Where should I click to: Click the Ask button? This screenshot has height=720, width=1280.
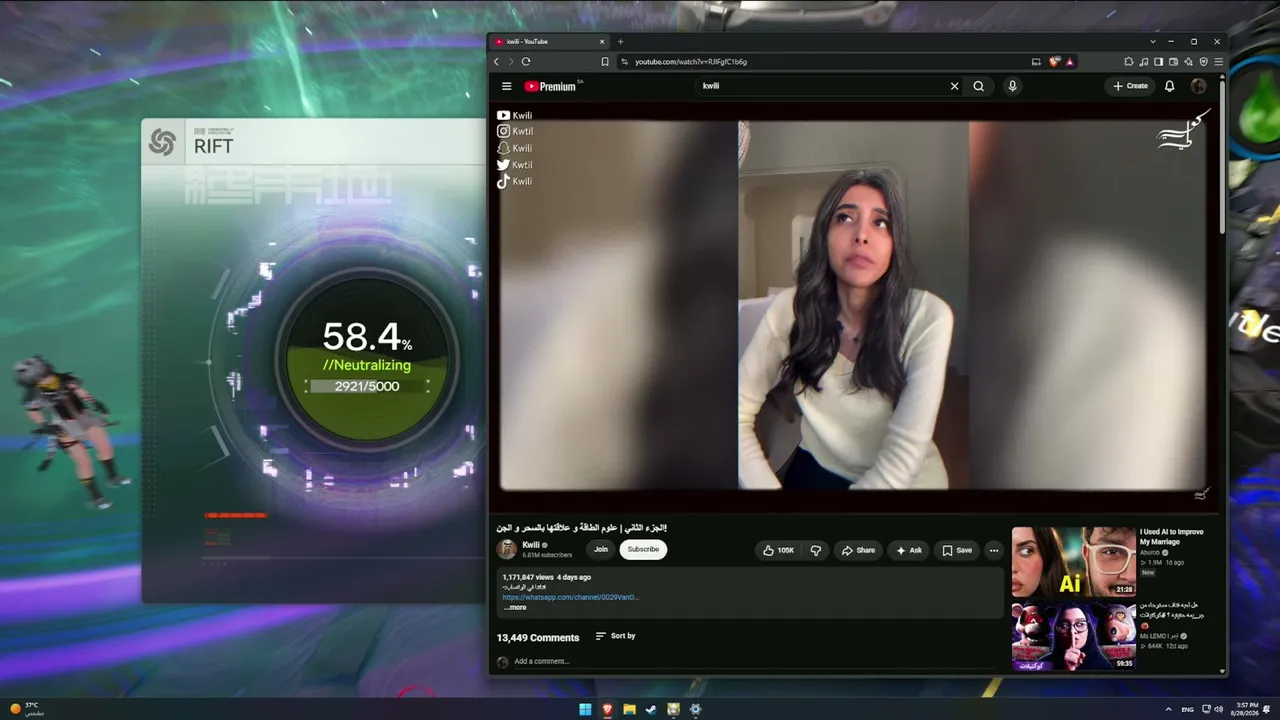point(909,550)
